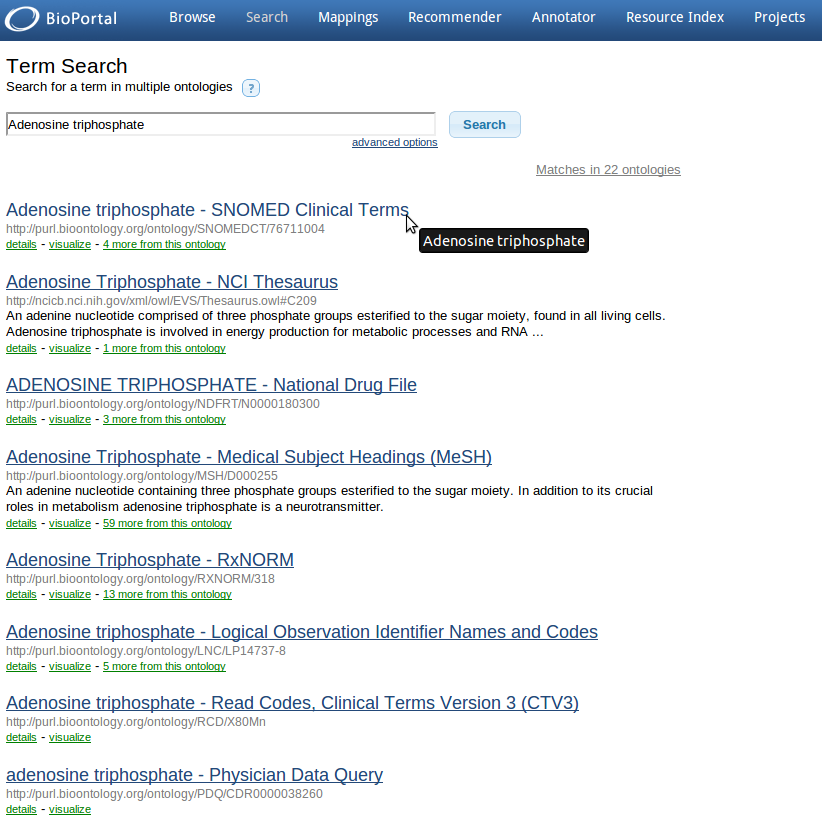Viewport: 822px width, 824px height.
Task: Open the Mappings page
Action: coord(348,17)
